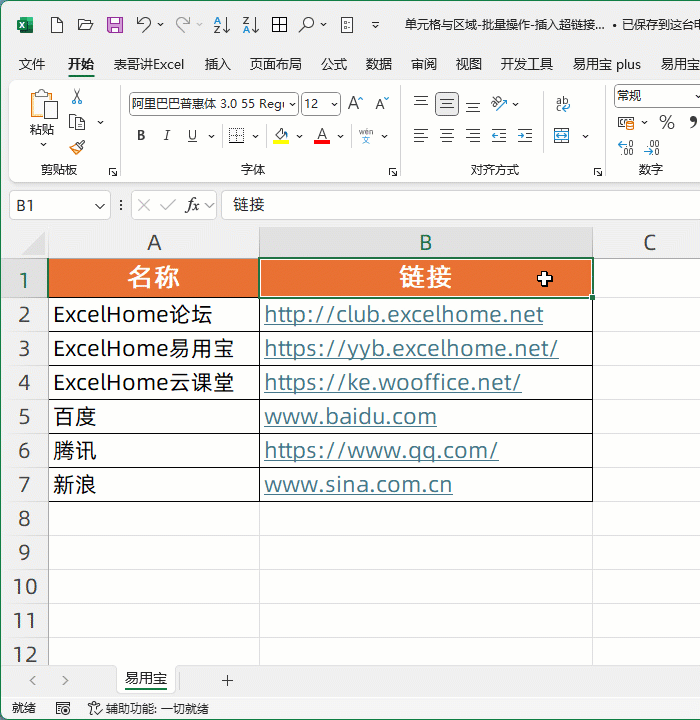
Task: Click the formula bar containing 链接
Action: tap(461, 205)
